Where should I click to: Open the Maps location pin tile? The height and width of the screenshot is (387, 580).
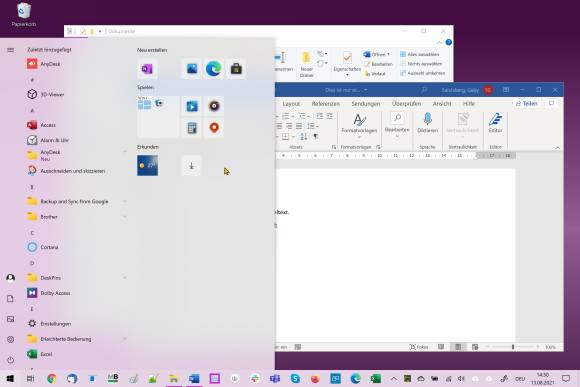(x=214, y=128)
